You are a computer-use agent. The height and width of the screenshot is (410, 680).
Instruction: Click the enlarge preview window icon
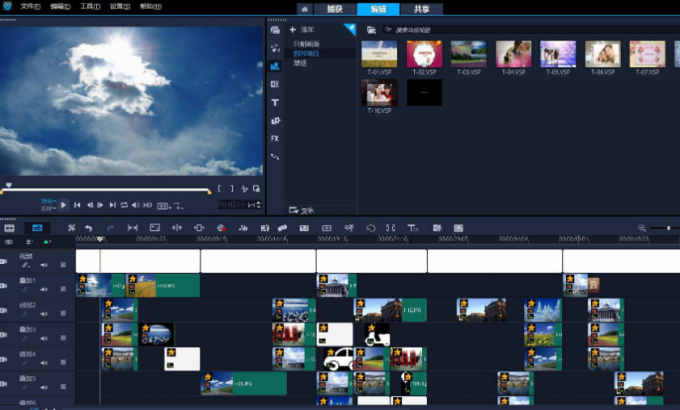(256, 188)
